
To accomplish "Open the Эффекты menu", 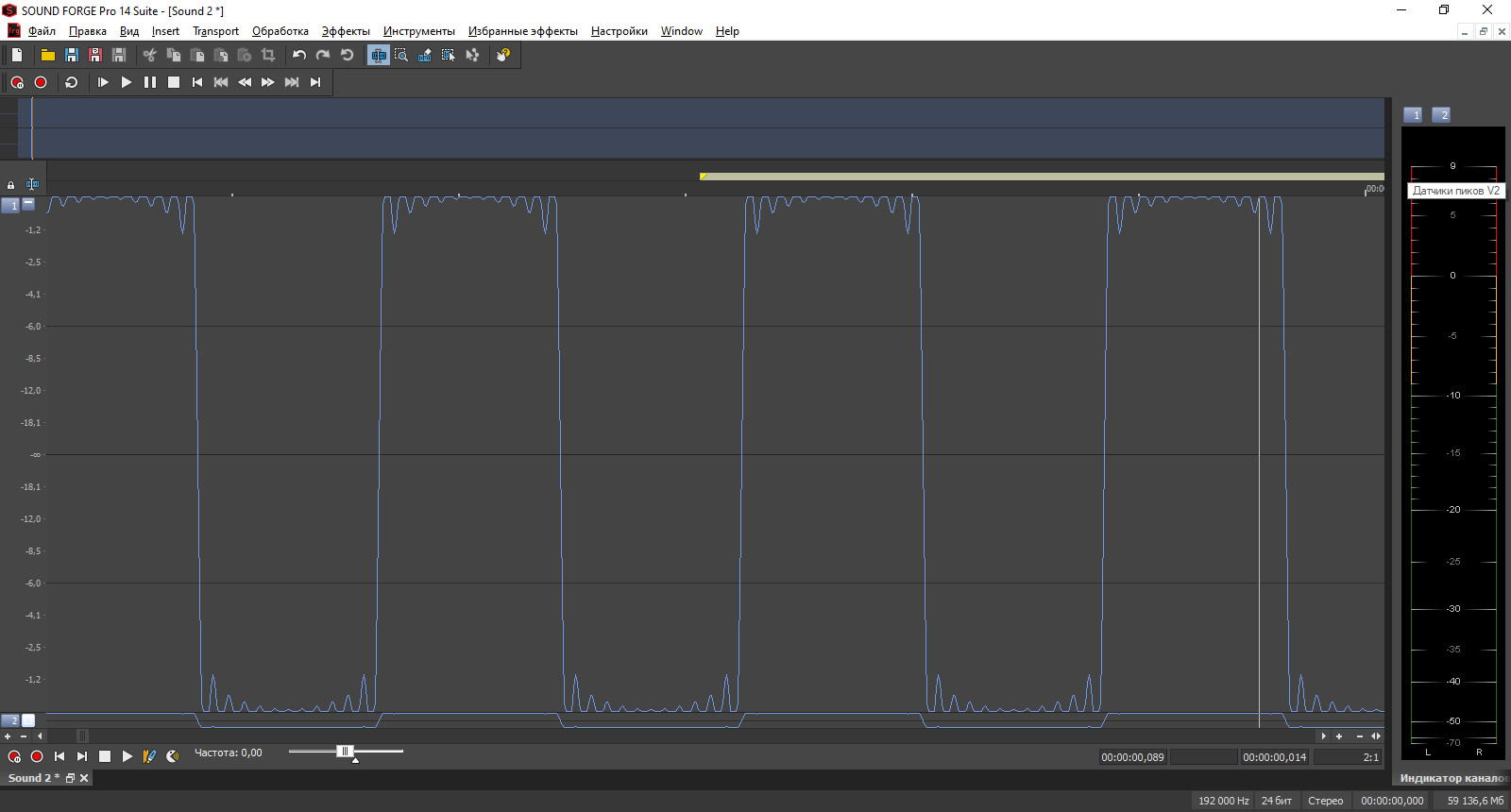I will click(x=346, y=31).
